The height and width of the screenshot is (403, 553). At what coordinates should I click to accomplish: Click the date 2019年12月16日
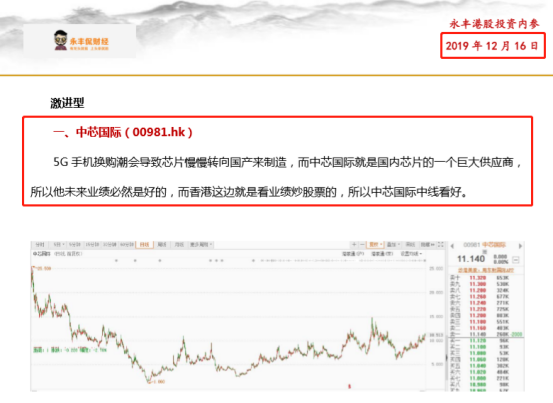[492, 46]
